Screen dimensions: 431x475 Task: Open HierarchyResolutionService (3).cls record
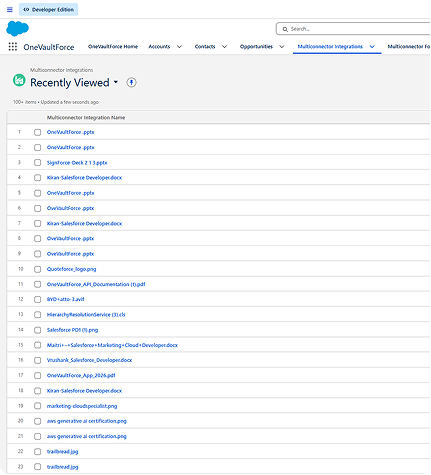point(86,315)
